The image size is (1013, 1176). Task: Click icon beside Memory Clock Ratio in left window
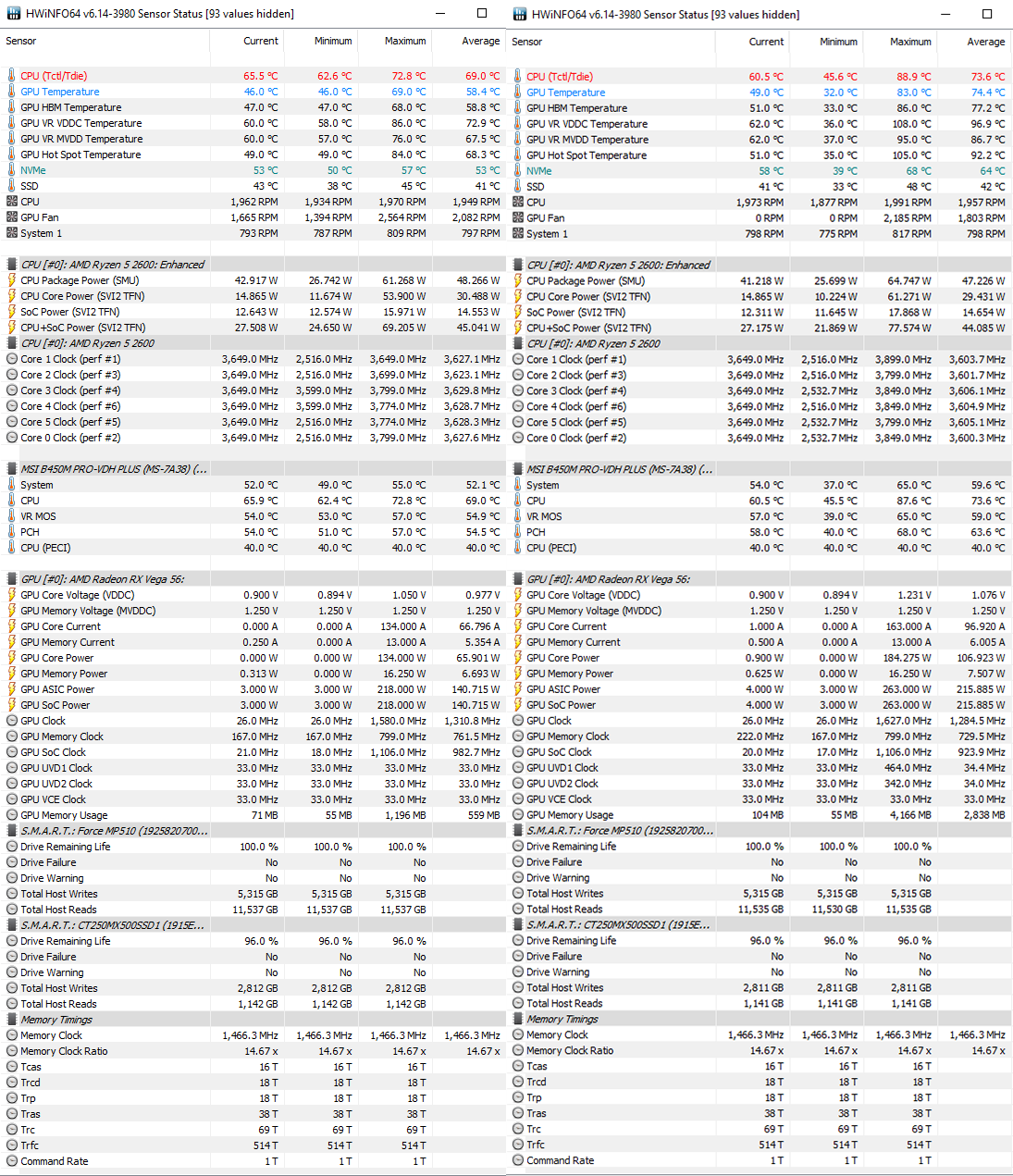point(12,1051)
